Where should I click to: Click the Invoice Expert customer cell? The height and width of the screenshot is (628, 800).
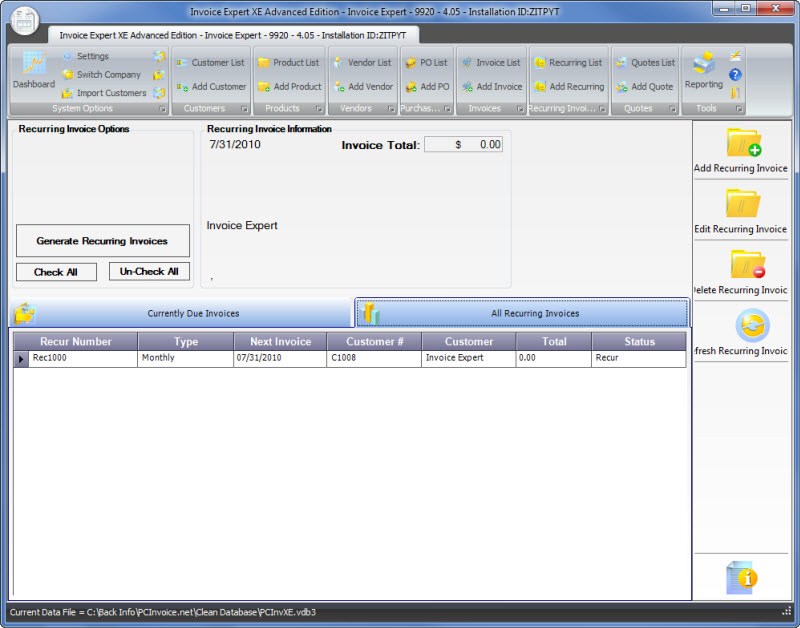click(469, 359)
